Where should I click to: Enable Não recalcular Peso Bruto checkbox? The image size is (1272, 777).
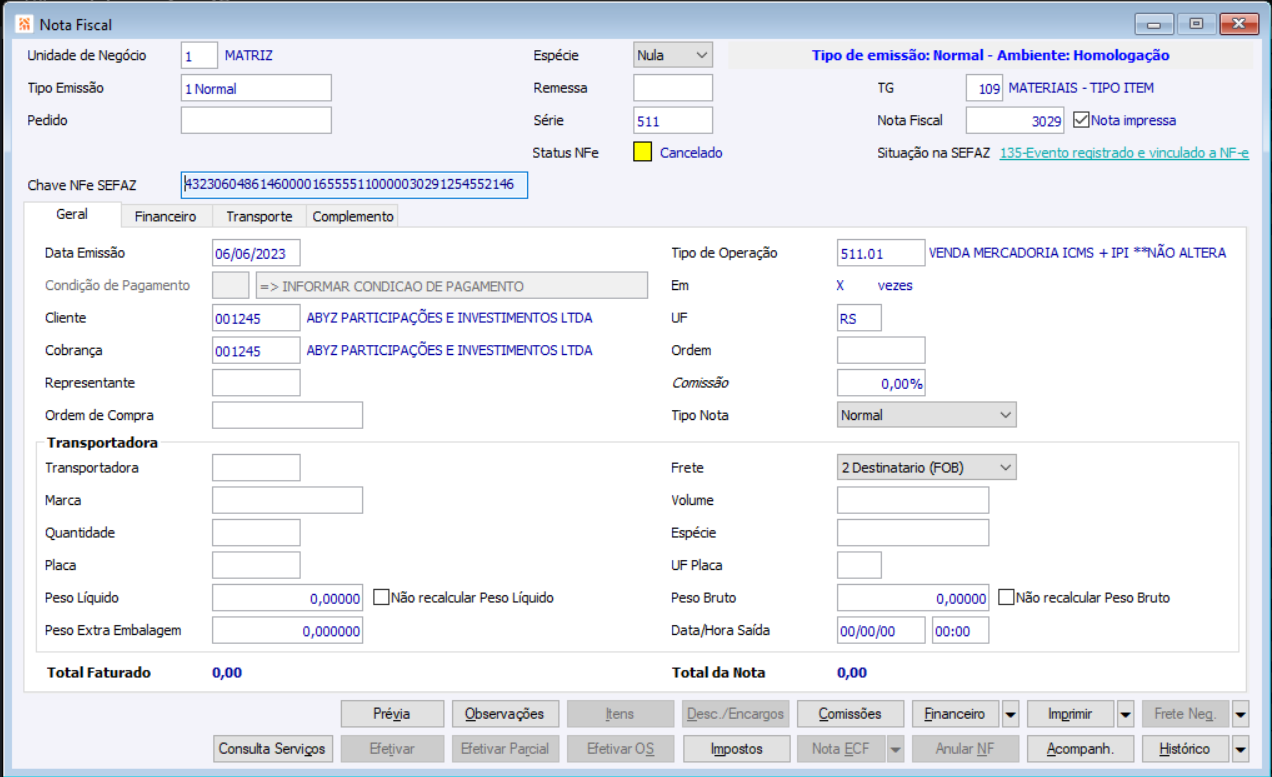1006,598
